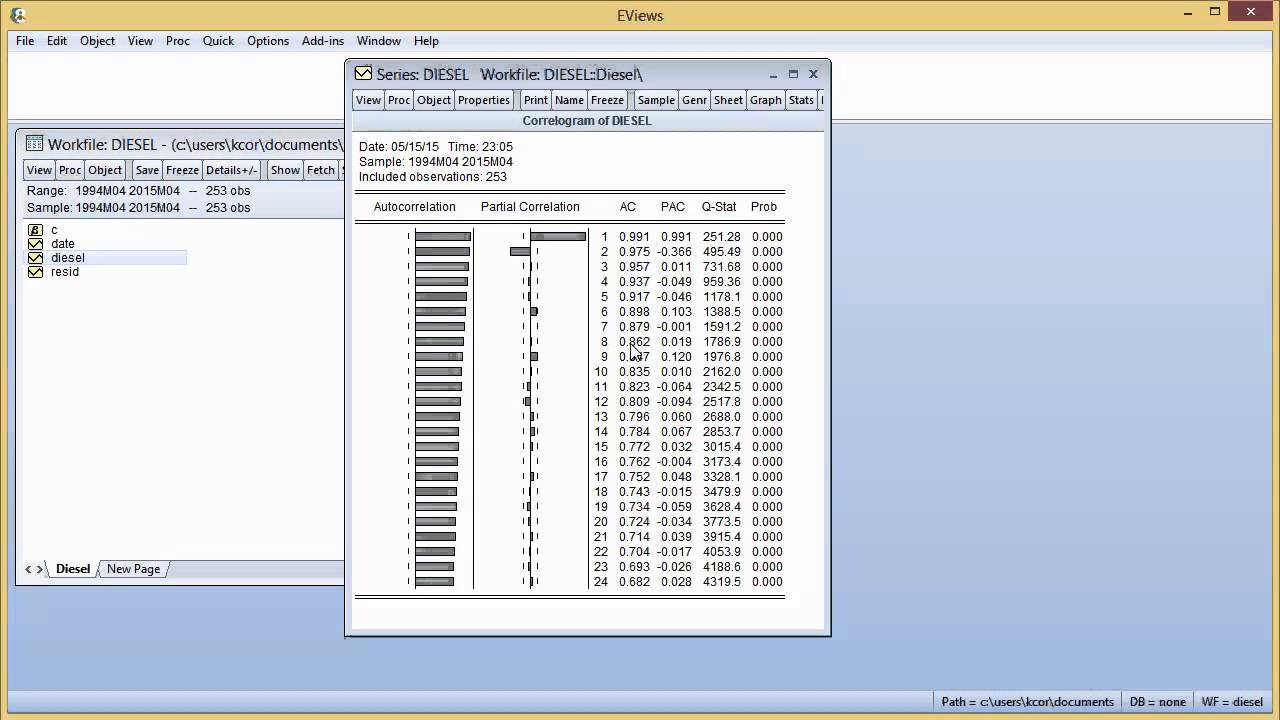Click Freeze in Workfile toolbar
This screenshot has height=720, width=1280.
coord(182,170)
